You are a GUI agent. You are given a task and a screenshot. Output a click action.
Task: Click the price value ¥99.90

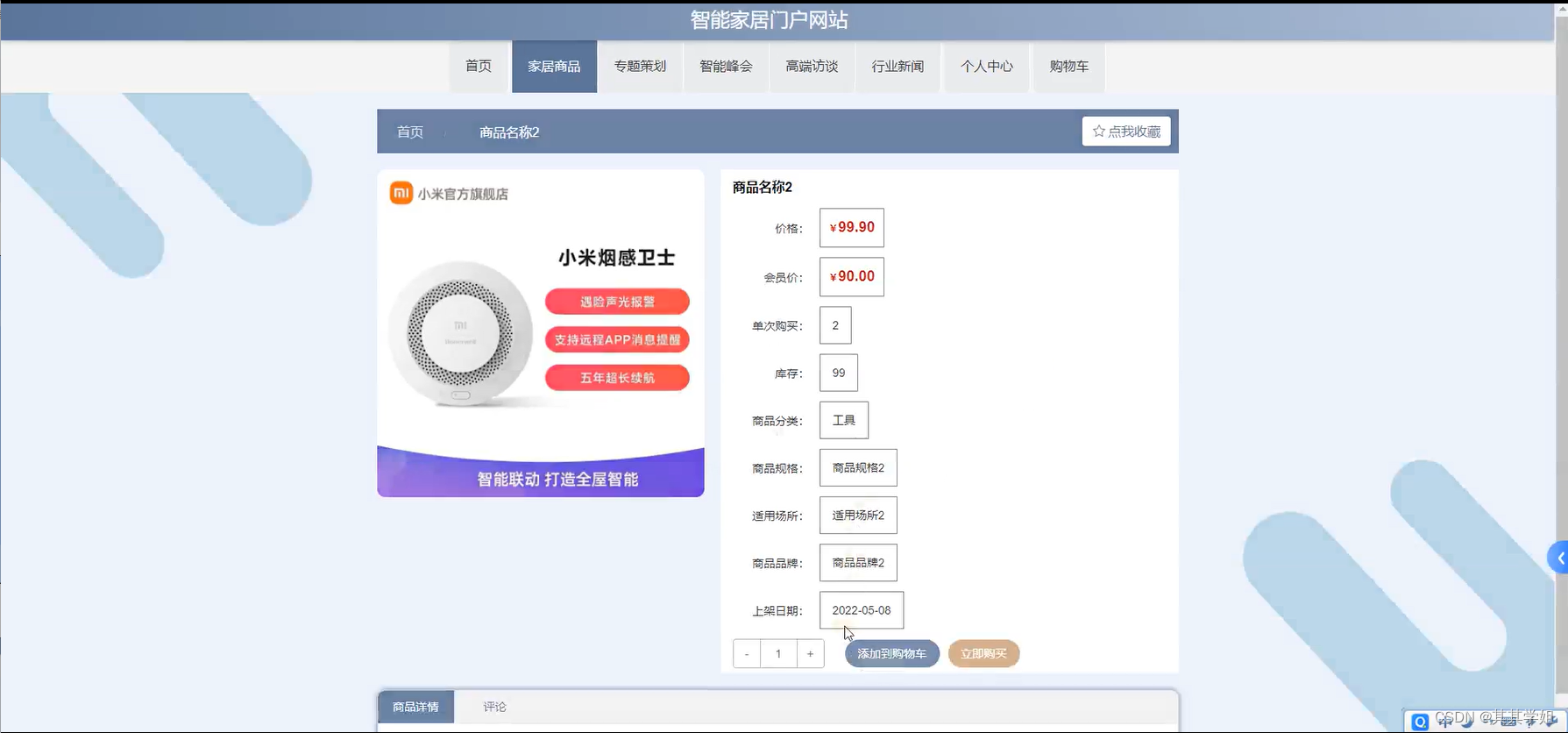click(x=852, y=228)
